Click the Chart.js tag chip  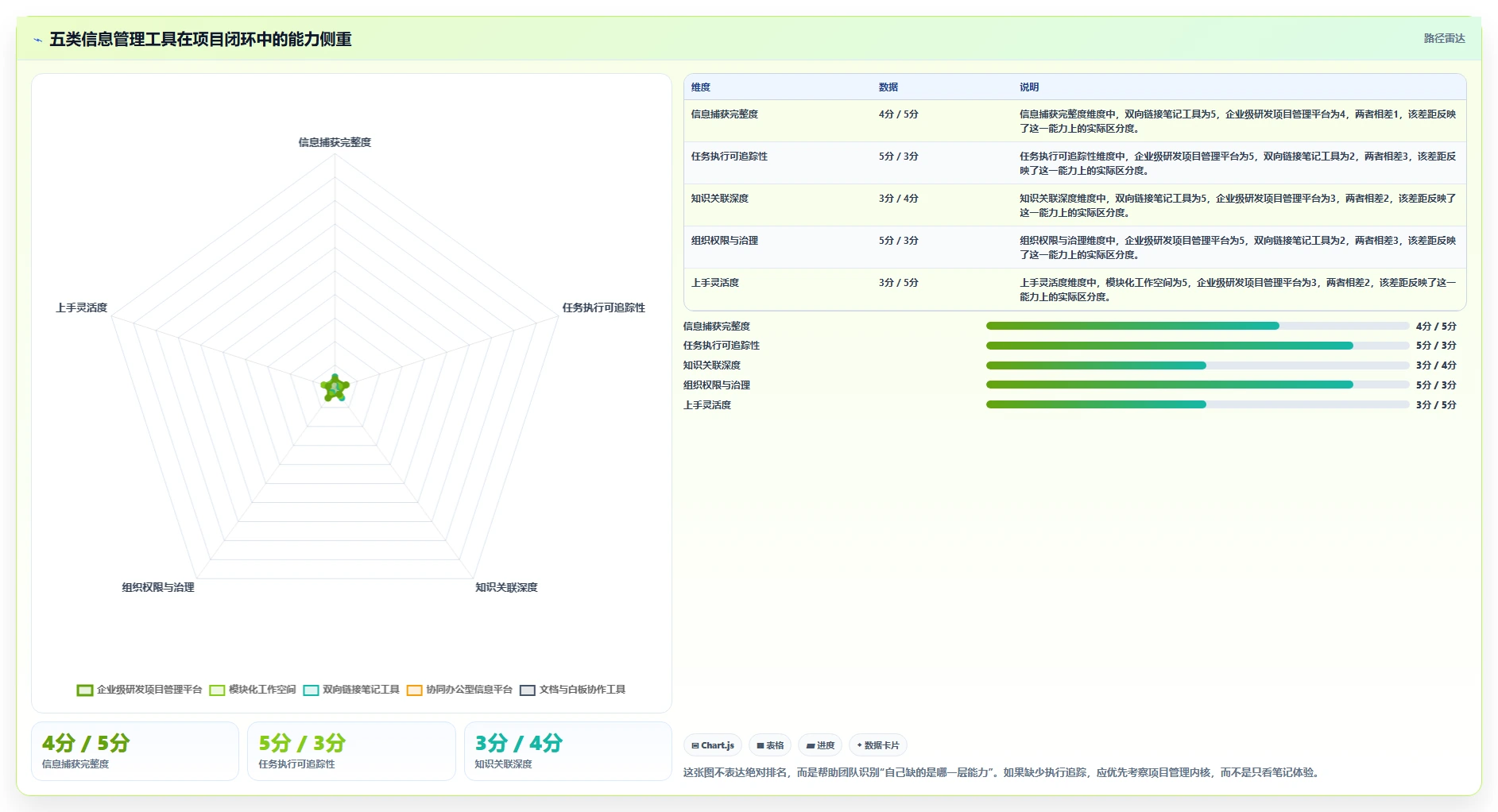713,745
